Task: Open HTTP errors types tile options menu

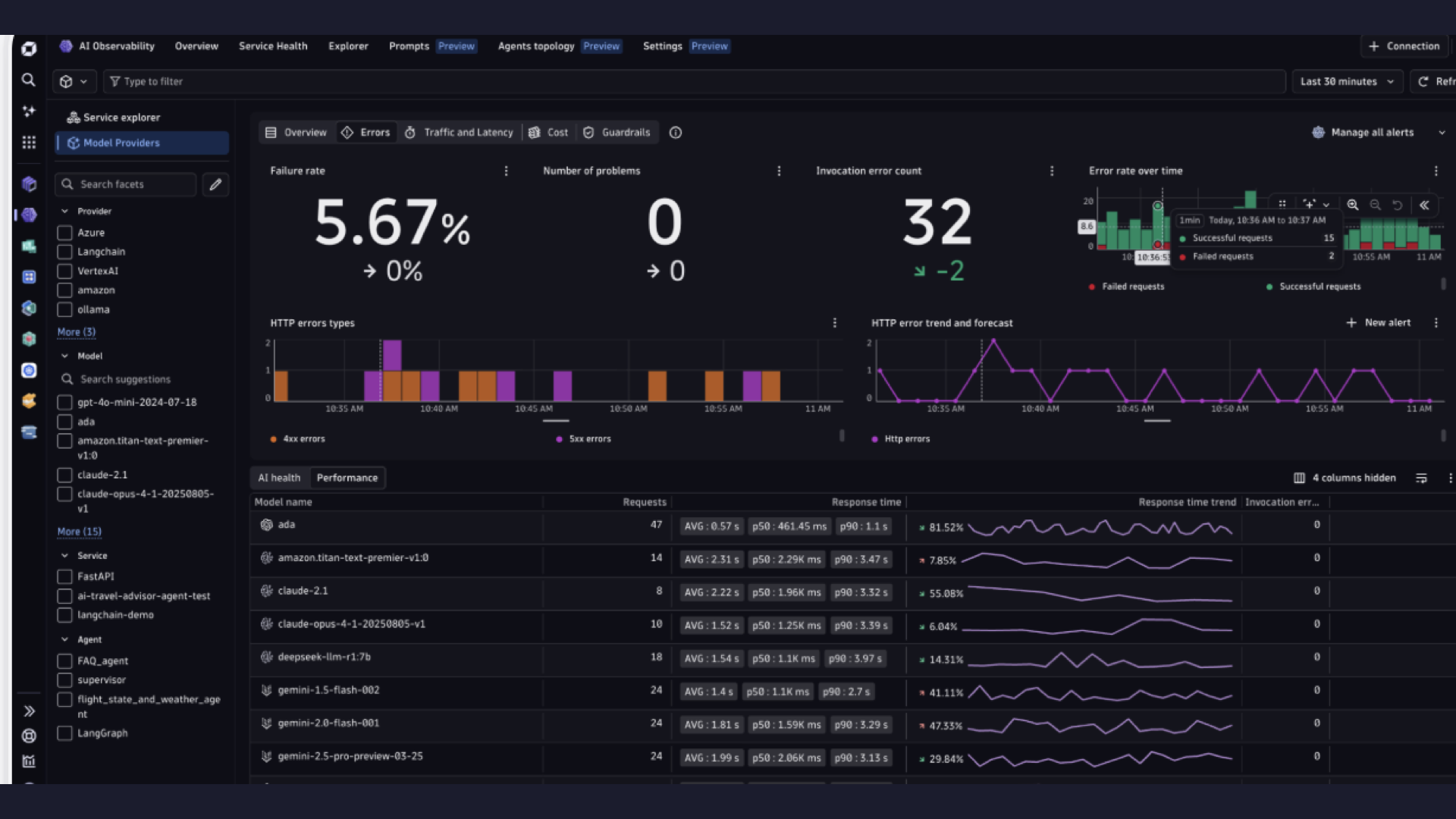Action: (835, 323)
